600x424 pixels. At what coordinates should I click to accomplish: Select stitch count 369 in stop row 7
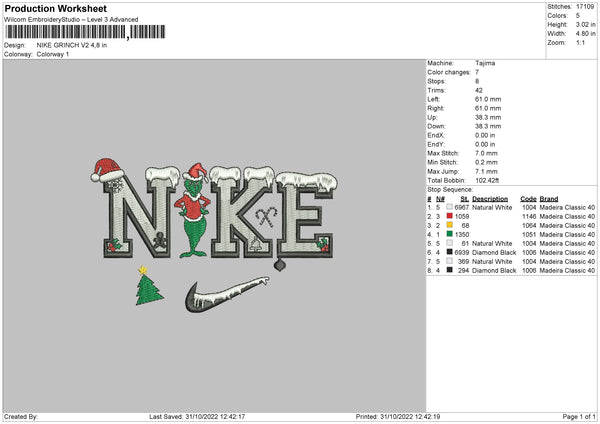tap(463, 261)
